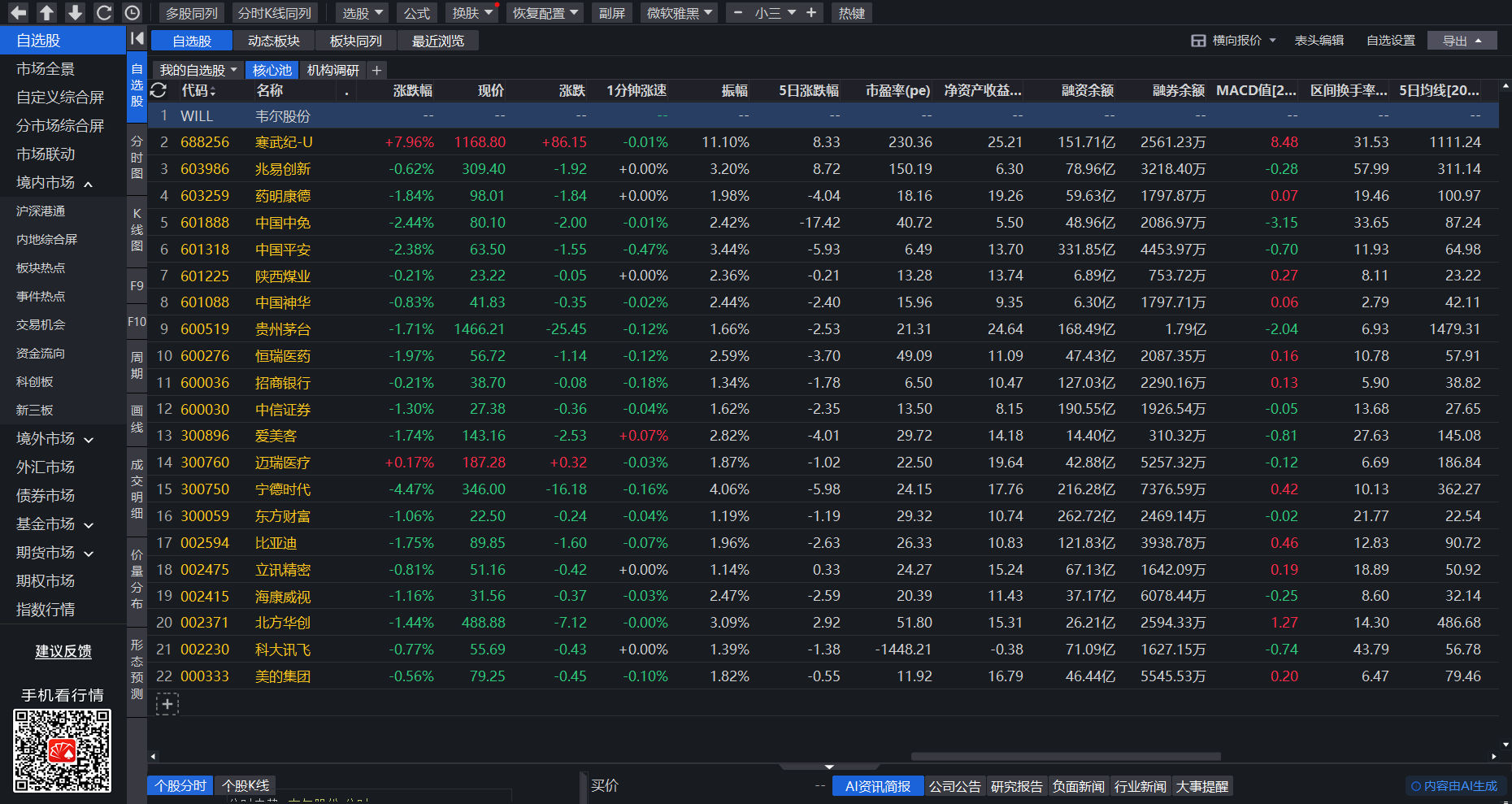This screenshot has height=804, width=1512.
Task: Click the 多股同列 toolbar button
Action: 192,13
